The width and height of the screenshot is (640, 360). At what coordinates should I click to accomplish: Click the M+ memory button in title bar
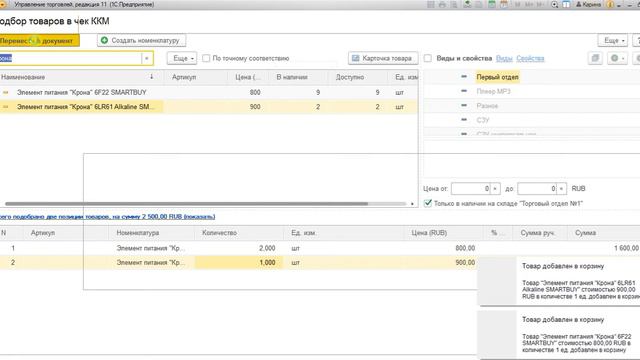529,4
